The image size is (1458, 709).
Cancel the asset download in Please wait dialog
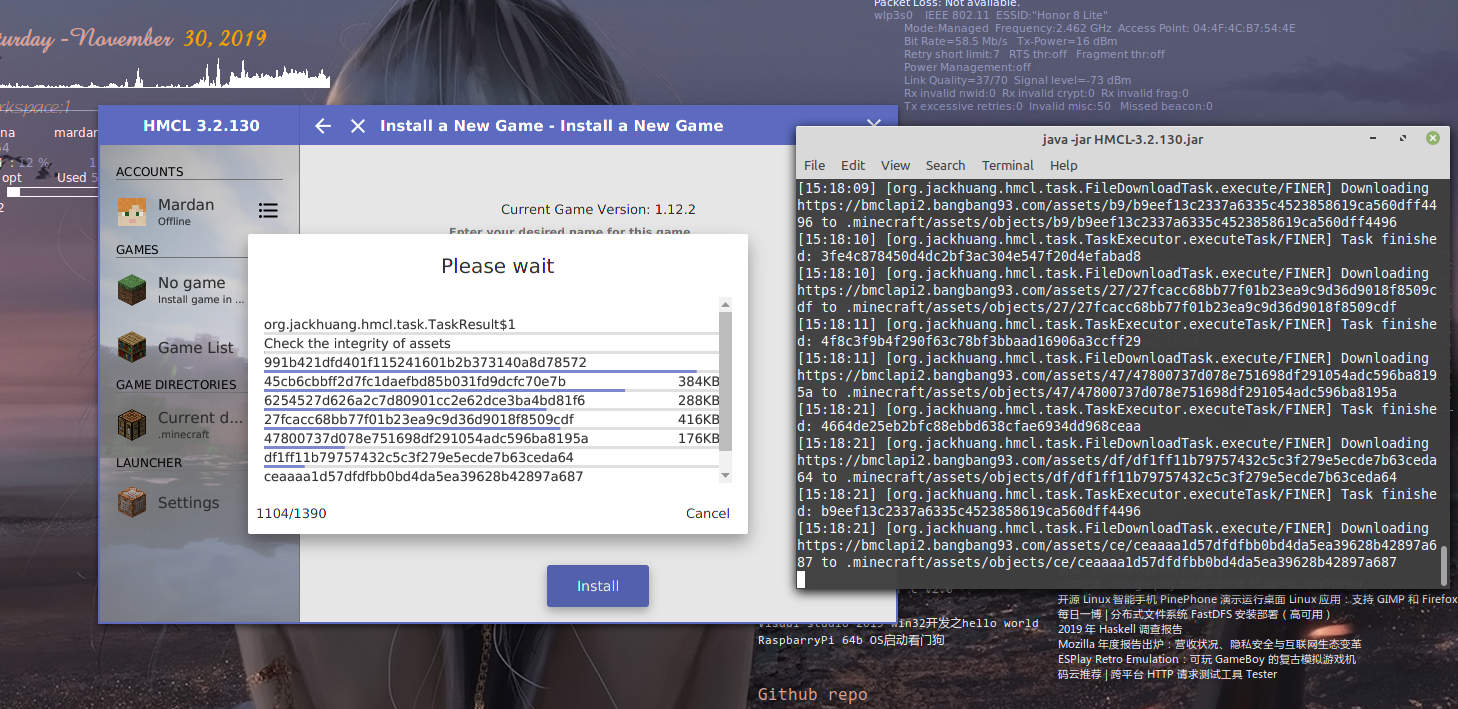point(707,513)
